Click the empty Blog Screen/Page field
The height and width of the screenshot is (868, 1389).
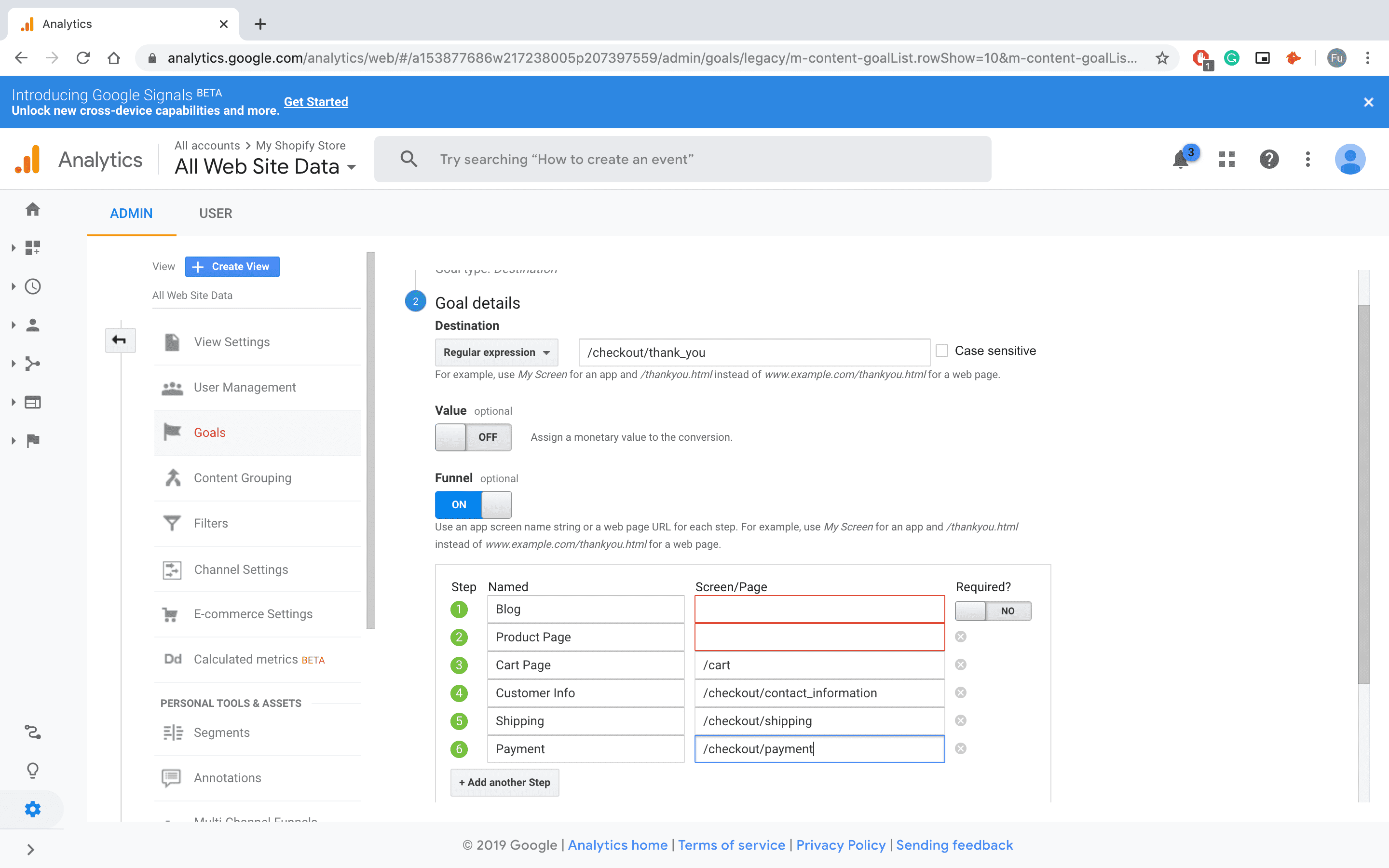coord(819,609)
